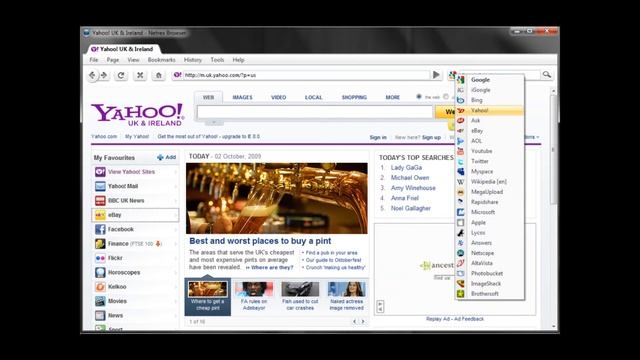The width and height of the screenshot is (640, 360).
Task: Open the Bookmarks menu
Action: (162, 60)
